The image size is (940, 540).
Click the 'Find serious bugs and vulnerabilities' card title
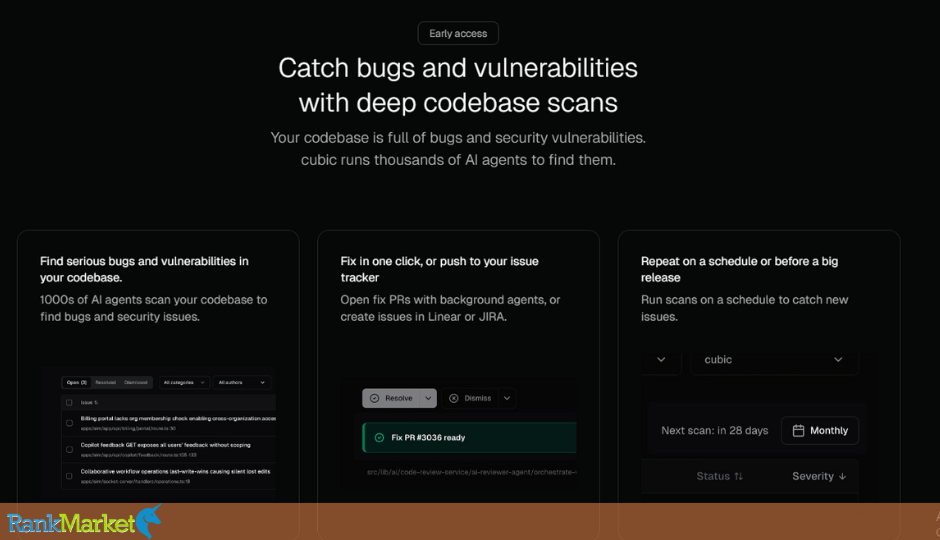coord(144,269)
